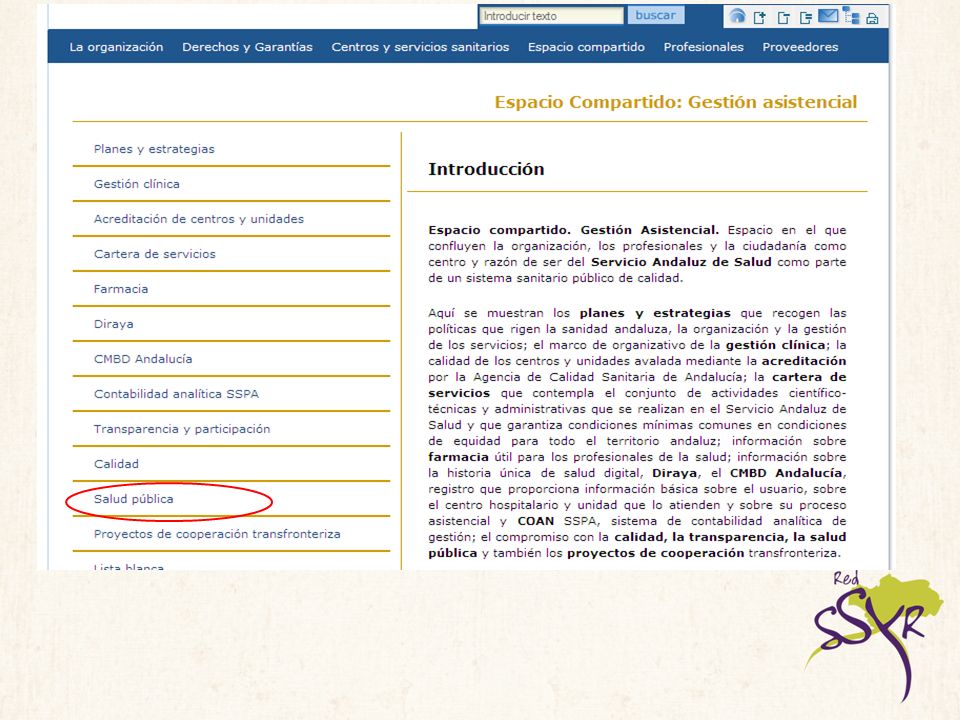Open 'Contabilidad analítica SSPA' link
This screenshot has width=960, height=720.
click(176, 394)
